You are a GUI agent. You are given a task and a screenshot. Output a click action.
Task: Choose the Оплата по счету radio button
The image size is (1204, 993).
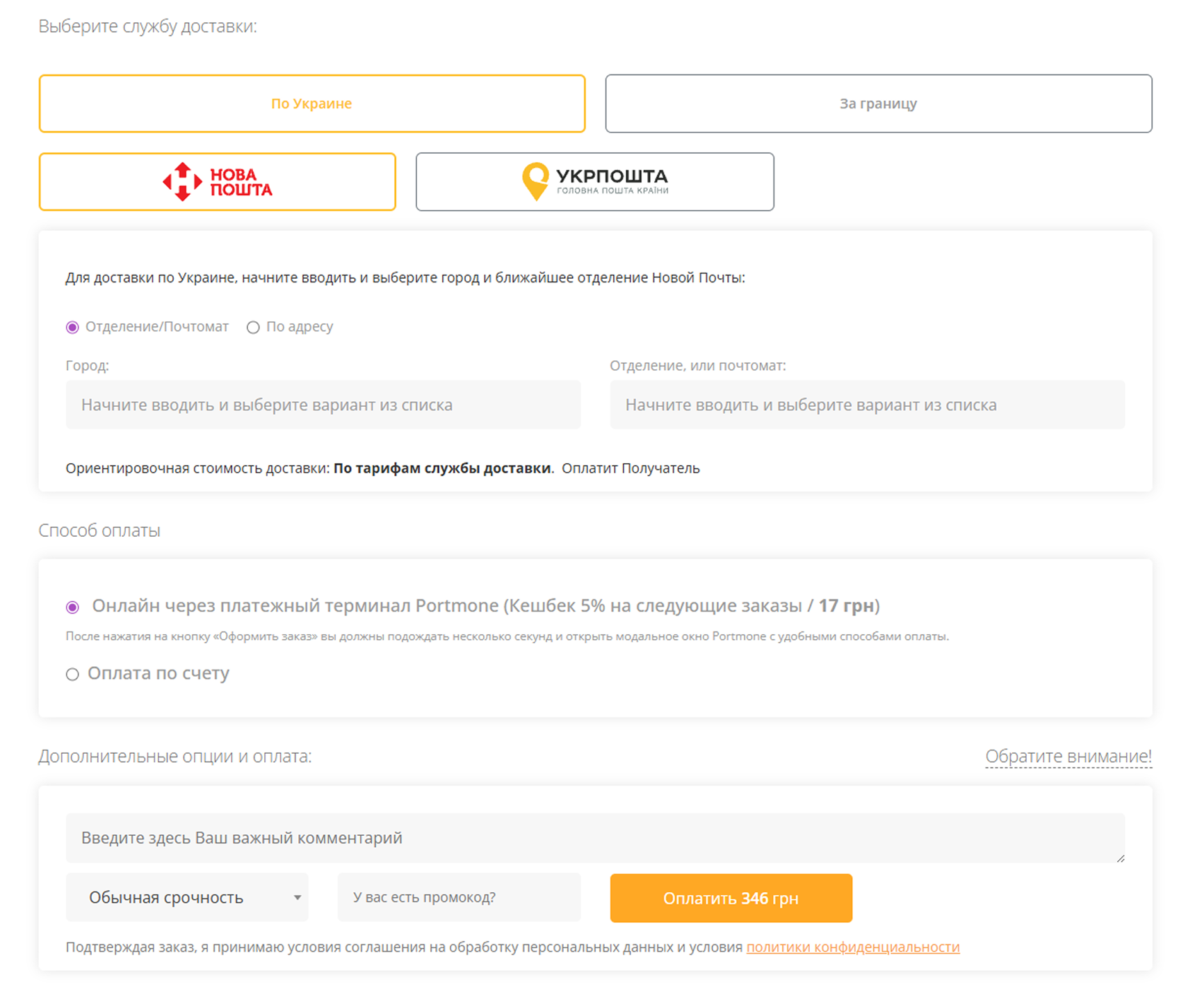[72, 675]
